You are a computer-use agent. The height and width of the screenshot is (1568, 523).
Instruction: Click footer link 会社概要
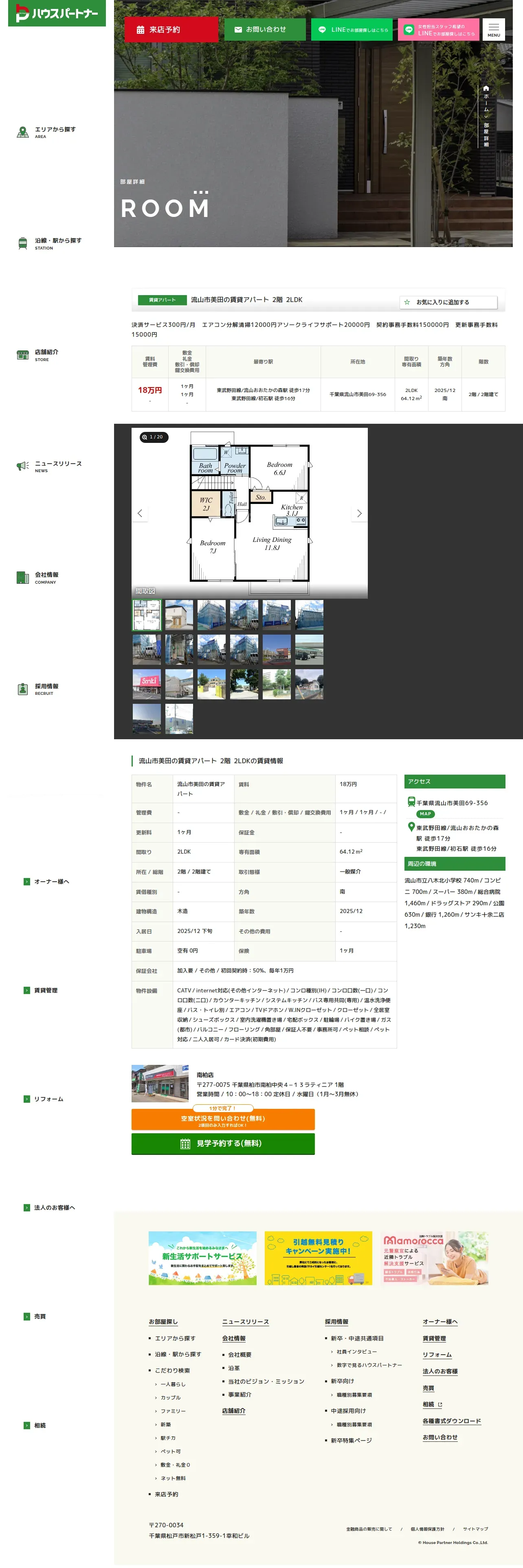[x=240, y=1354]
